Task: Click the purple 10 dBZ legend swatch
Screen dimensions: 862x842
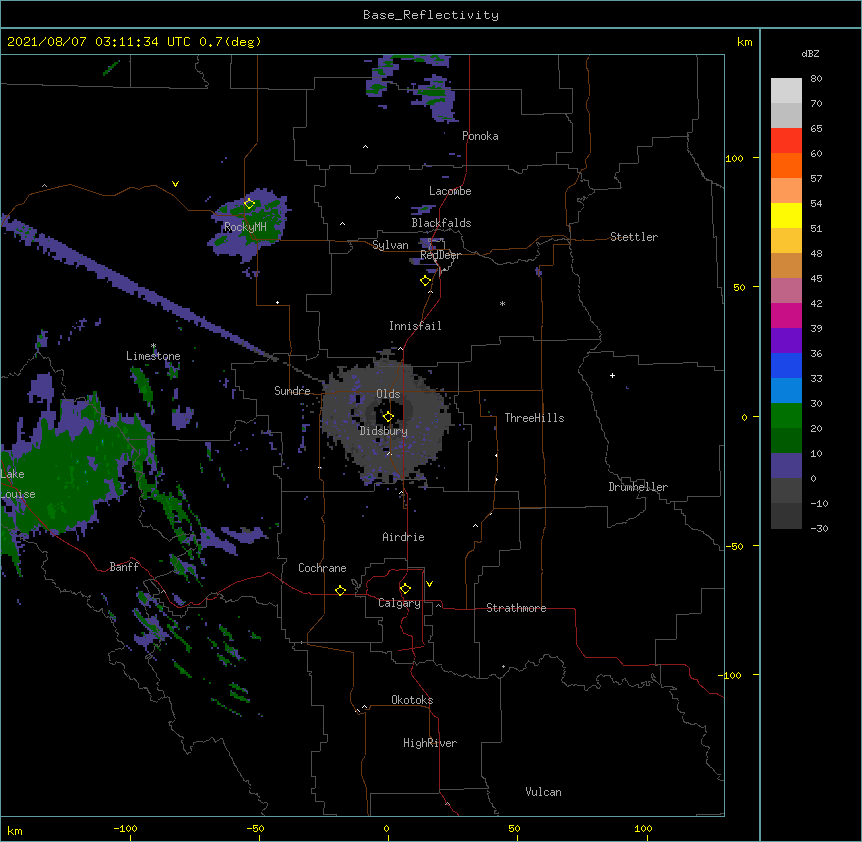Action: [786, 466]
